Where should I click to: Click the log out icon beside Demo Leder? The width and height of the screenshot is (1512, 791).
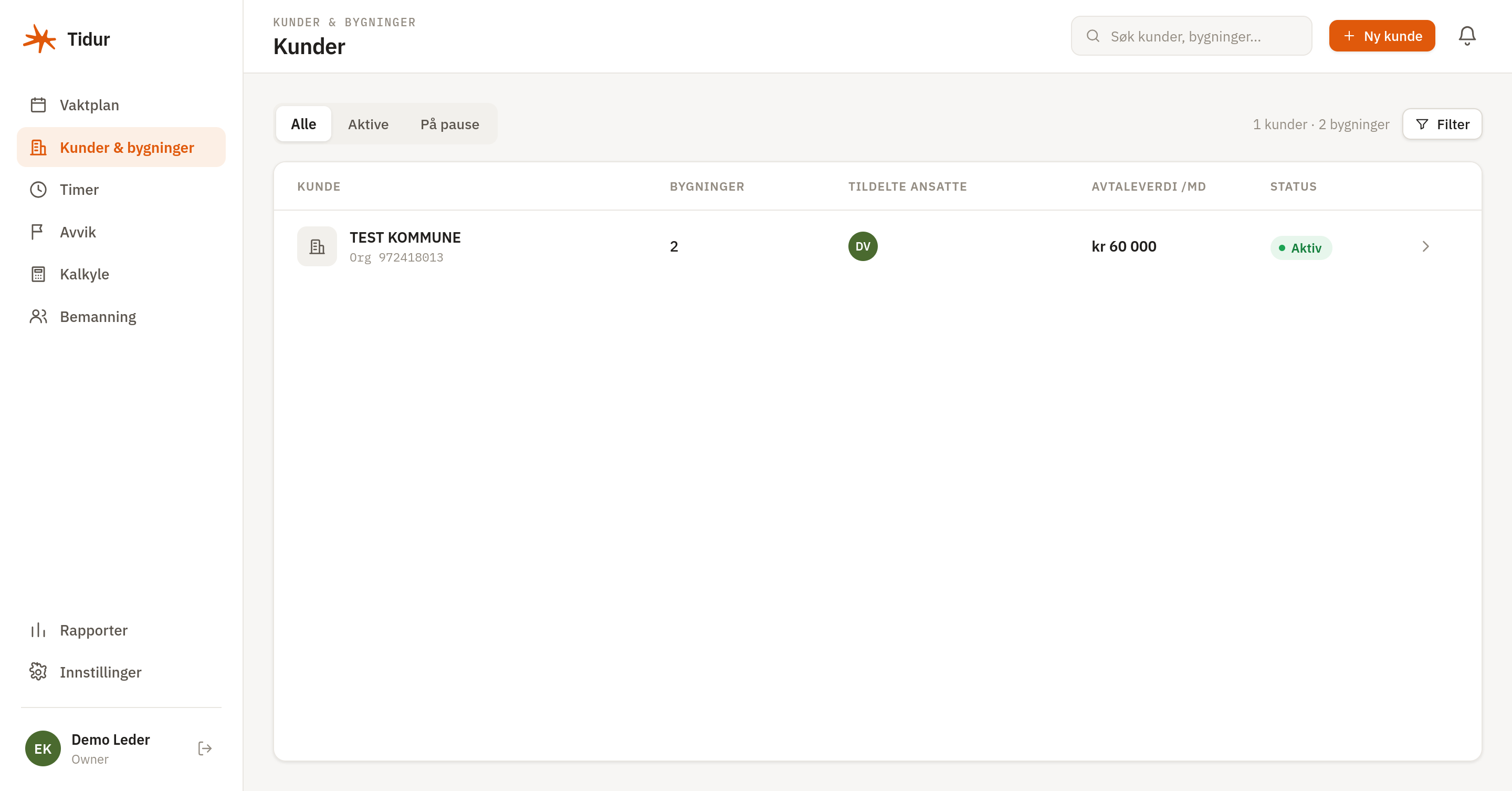tap(205, 748)
